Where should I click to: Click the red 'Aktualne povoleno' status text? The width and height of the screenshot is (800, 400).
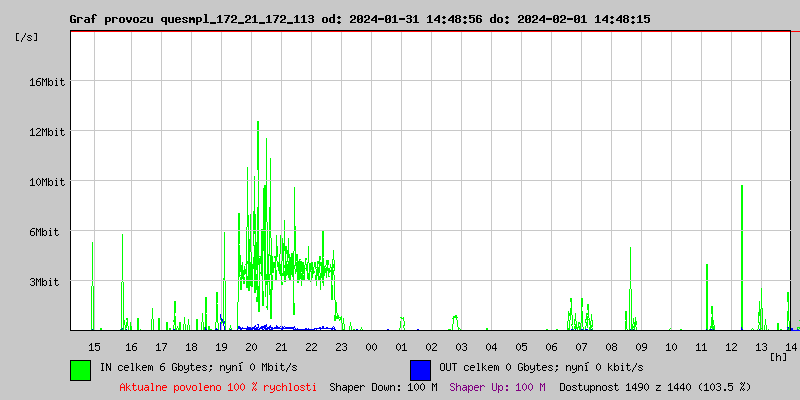pyautogui.click(x=218, y=386)
